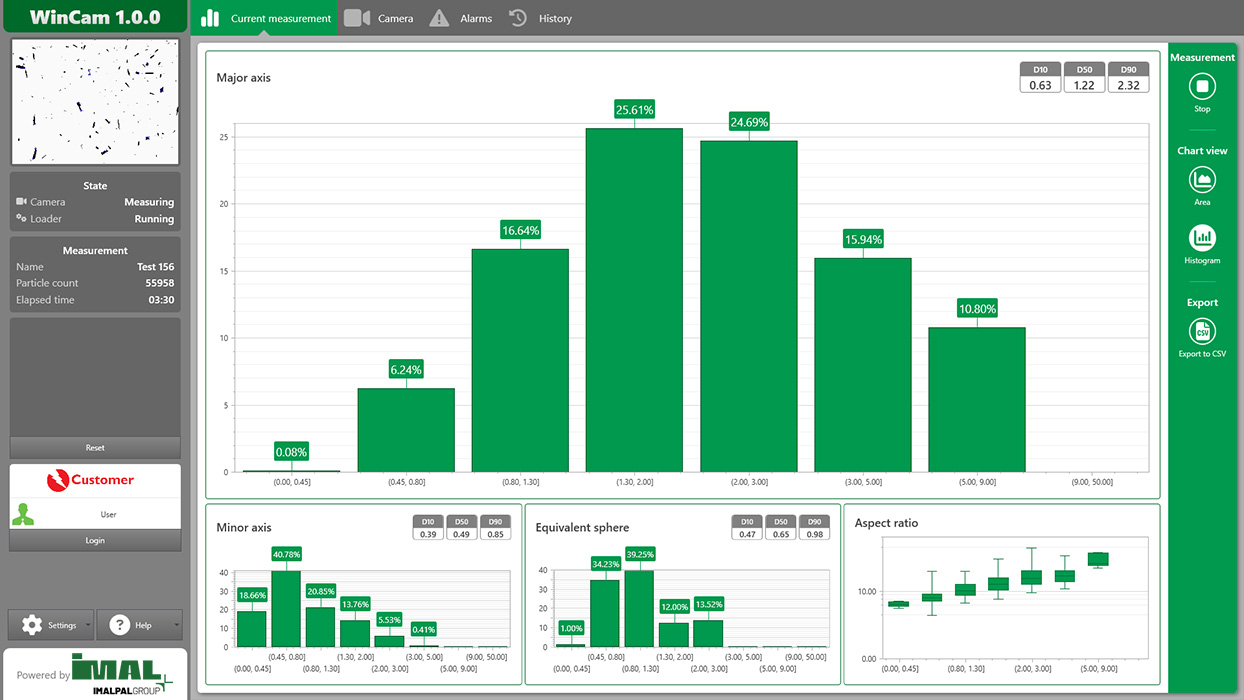Stop the current measurement
The image size is (1244, 700).
[1202, 87]
